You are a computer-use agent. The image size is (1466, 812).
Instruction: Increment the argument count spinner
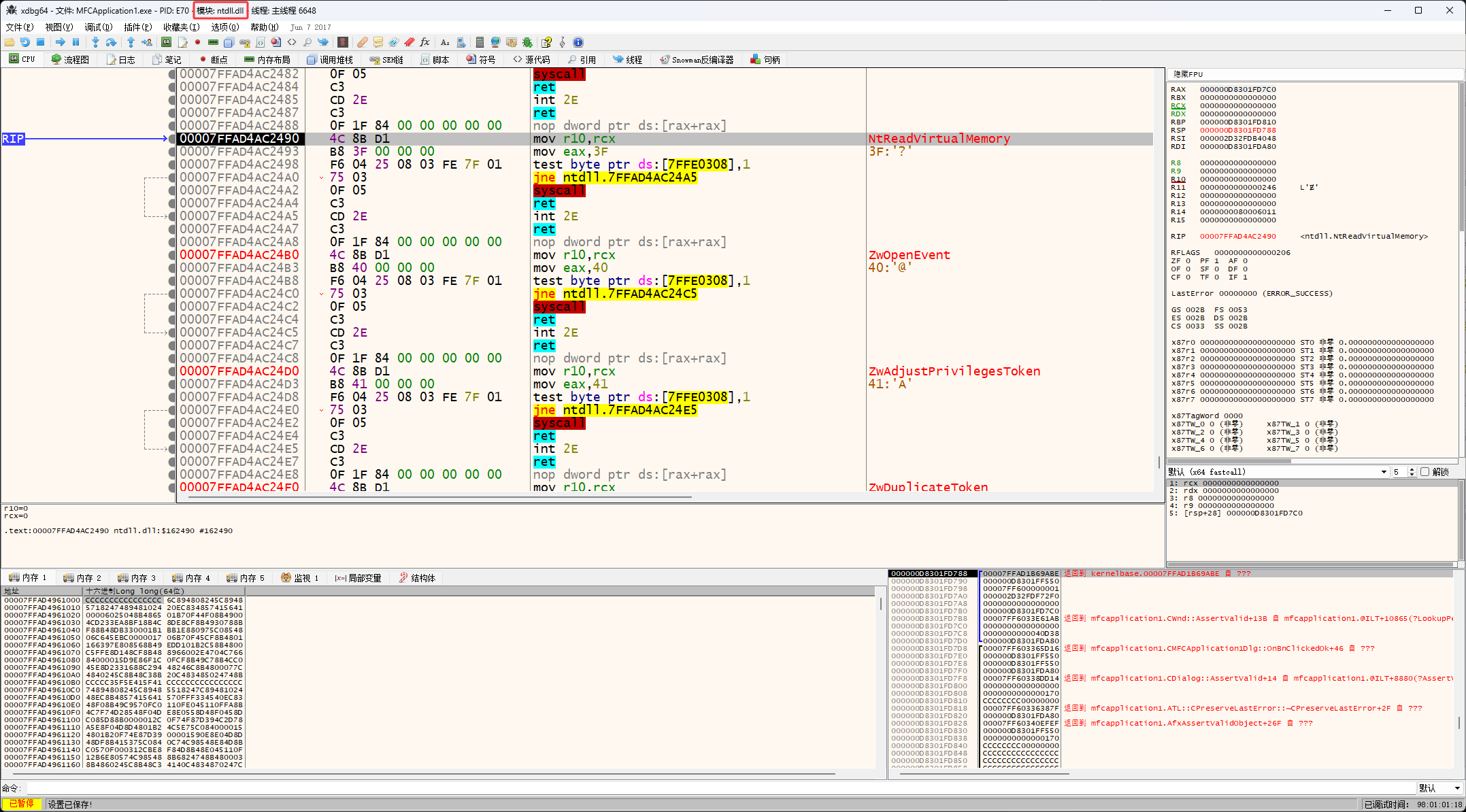(x=1412, y=469)
